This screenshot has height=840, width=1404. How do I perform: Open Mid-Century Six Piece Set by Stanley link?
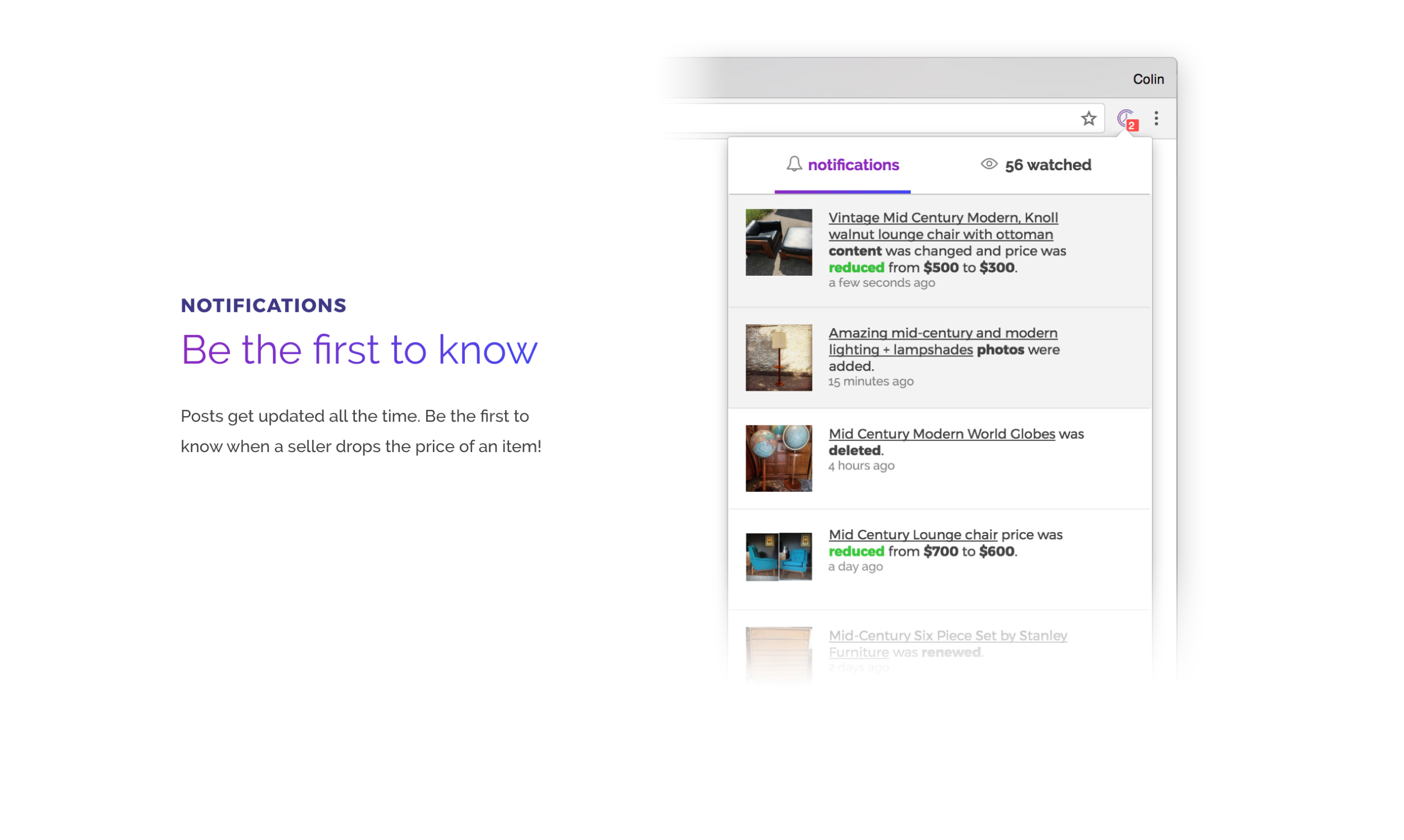pos(947,636)
